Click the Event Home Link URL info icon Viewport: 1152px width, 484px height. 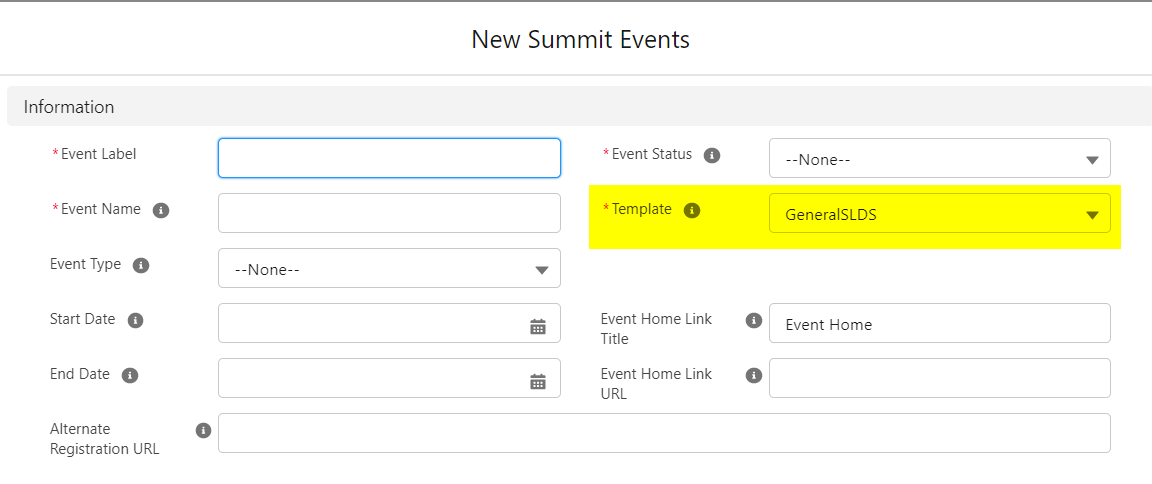pyautogui.click(x=753, y=375)
